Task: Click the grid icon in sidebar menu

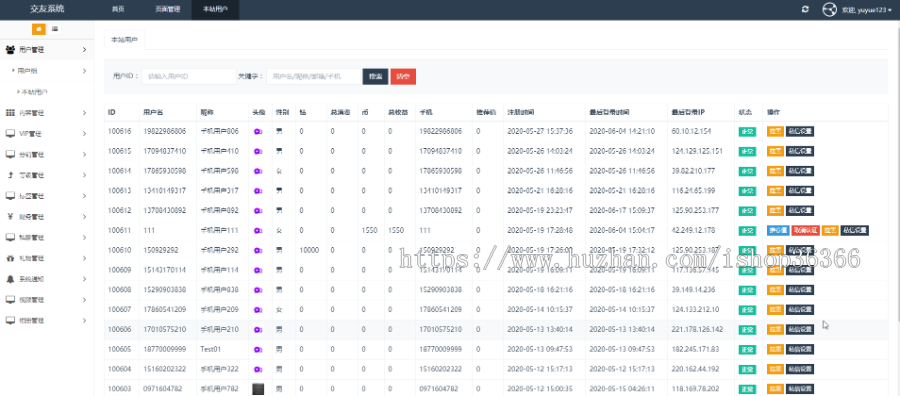Action: tap(10, 112)
